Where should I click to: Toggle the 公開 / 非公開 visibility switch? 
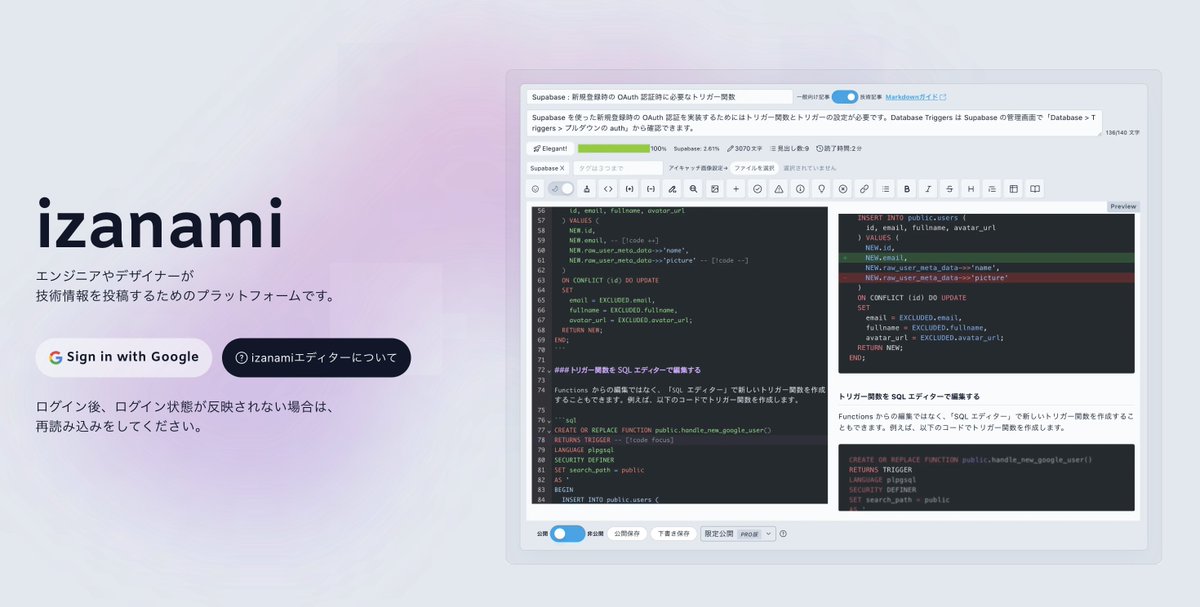click(x=567, y=534)
